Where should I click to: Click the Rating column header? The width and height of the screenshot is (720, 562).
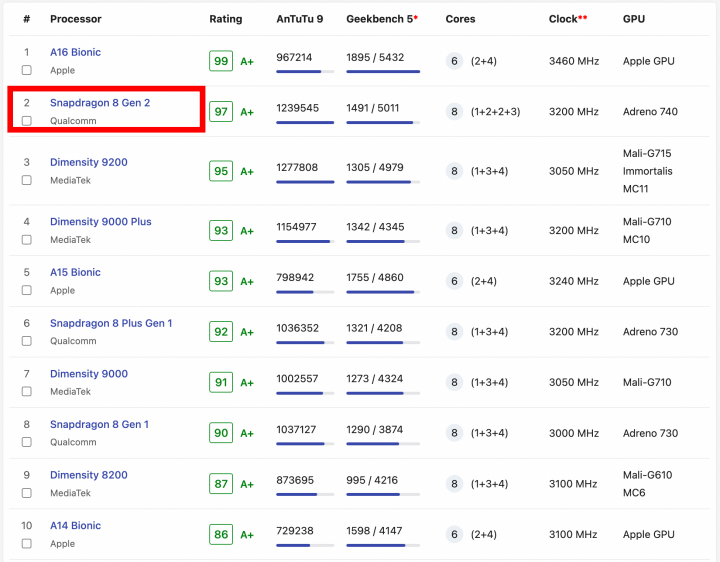point(225,19)
